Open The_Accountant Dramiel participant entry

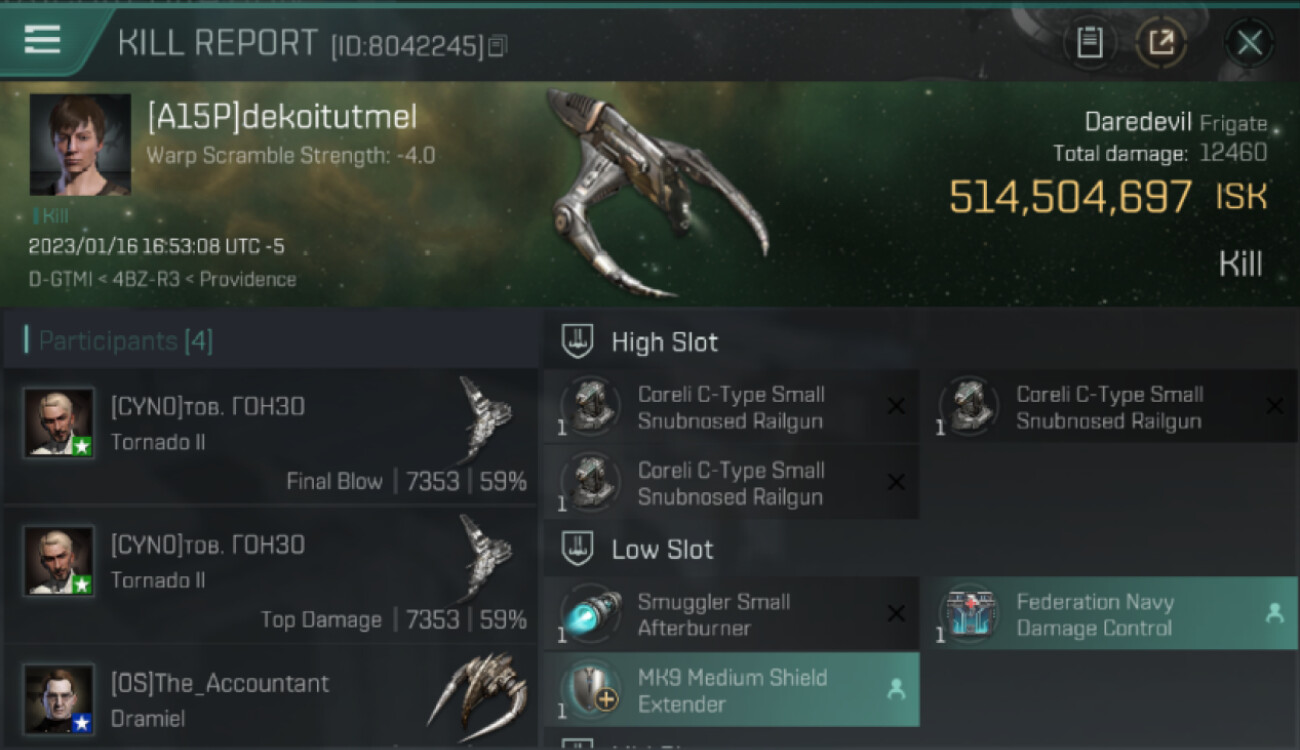[271, 699]
